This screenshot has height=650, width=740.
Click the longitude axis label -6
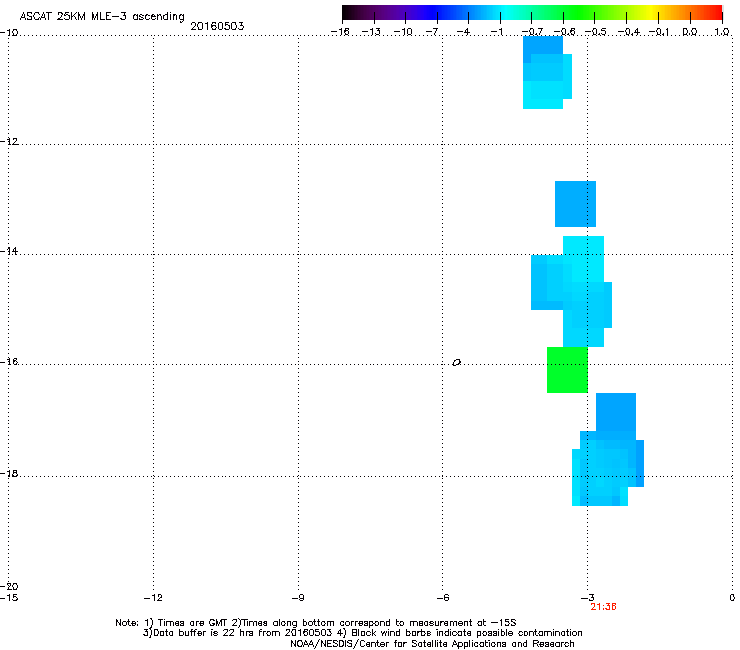tap(442, 598)
